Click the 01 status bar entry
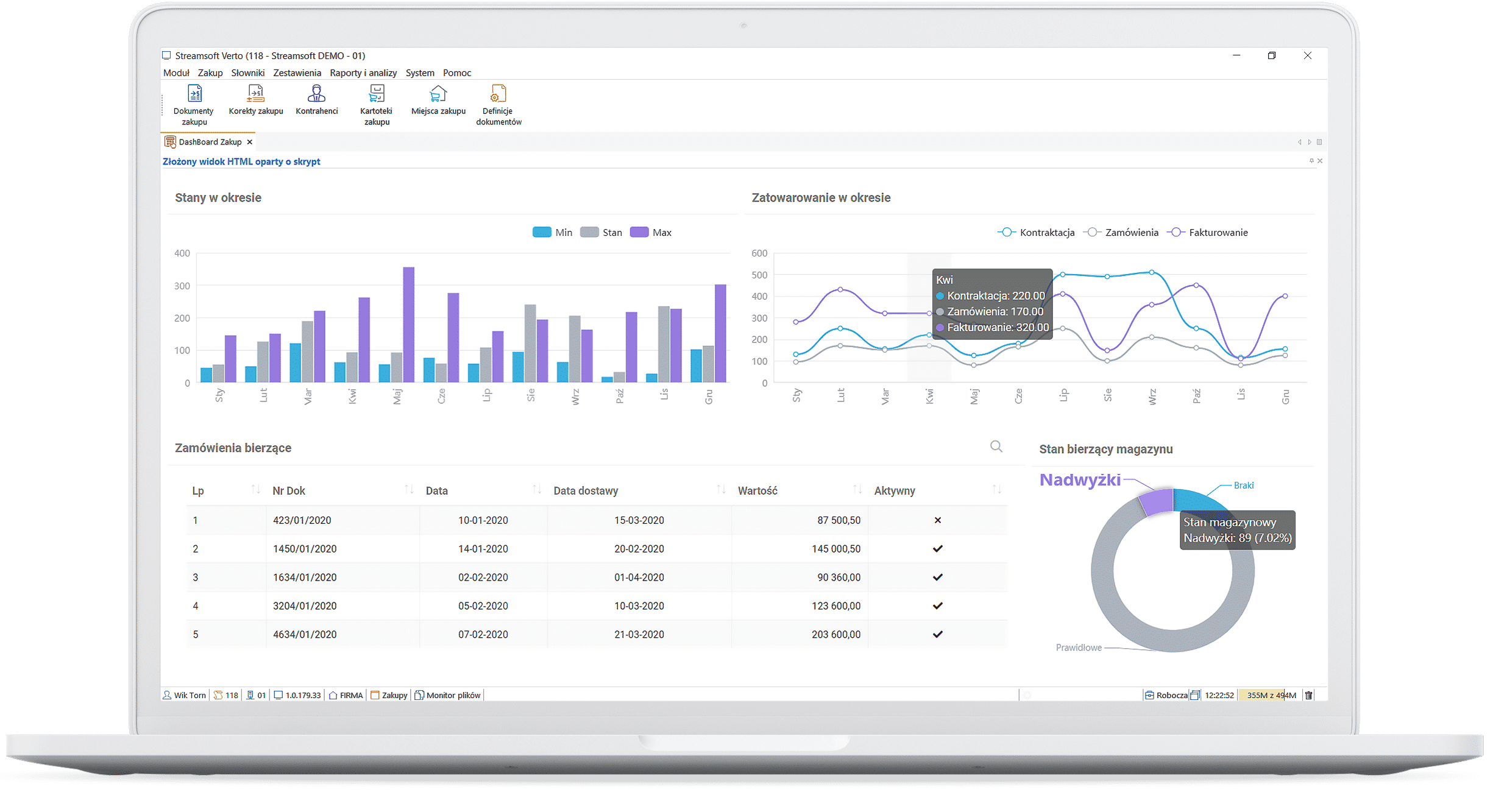This screenshot has width=1493, height=812. pos(256,695)
